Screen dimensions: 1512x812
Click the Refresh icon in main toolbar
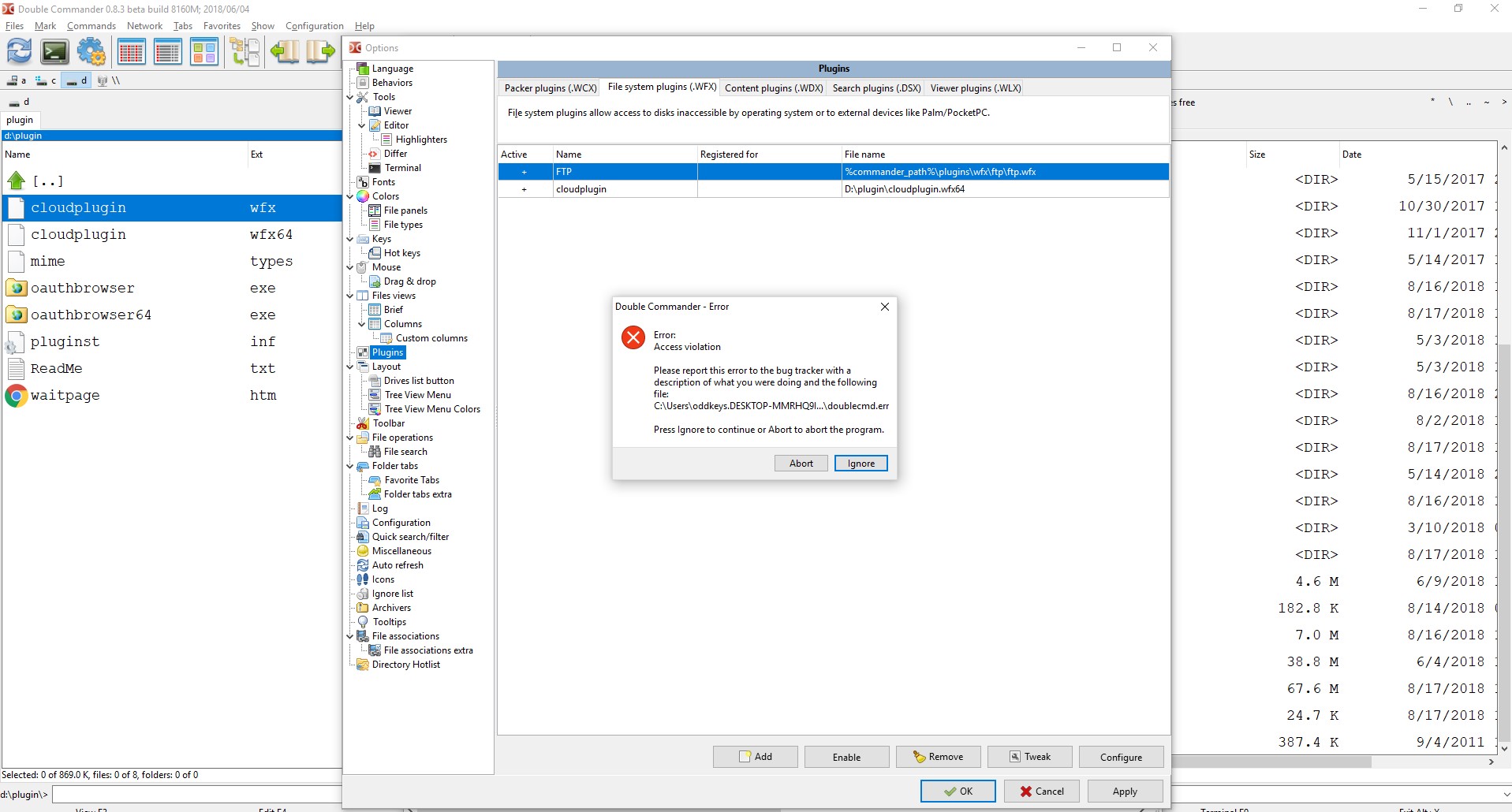20,52
